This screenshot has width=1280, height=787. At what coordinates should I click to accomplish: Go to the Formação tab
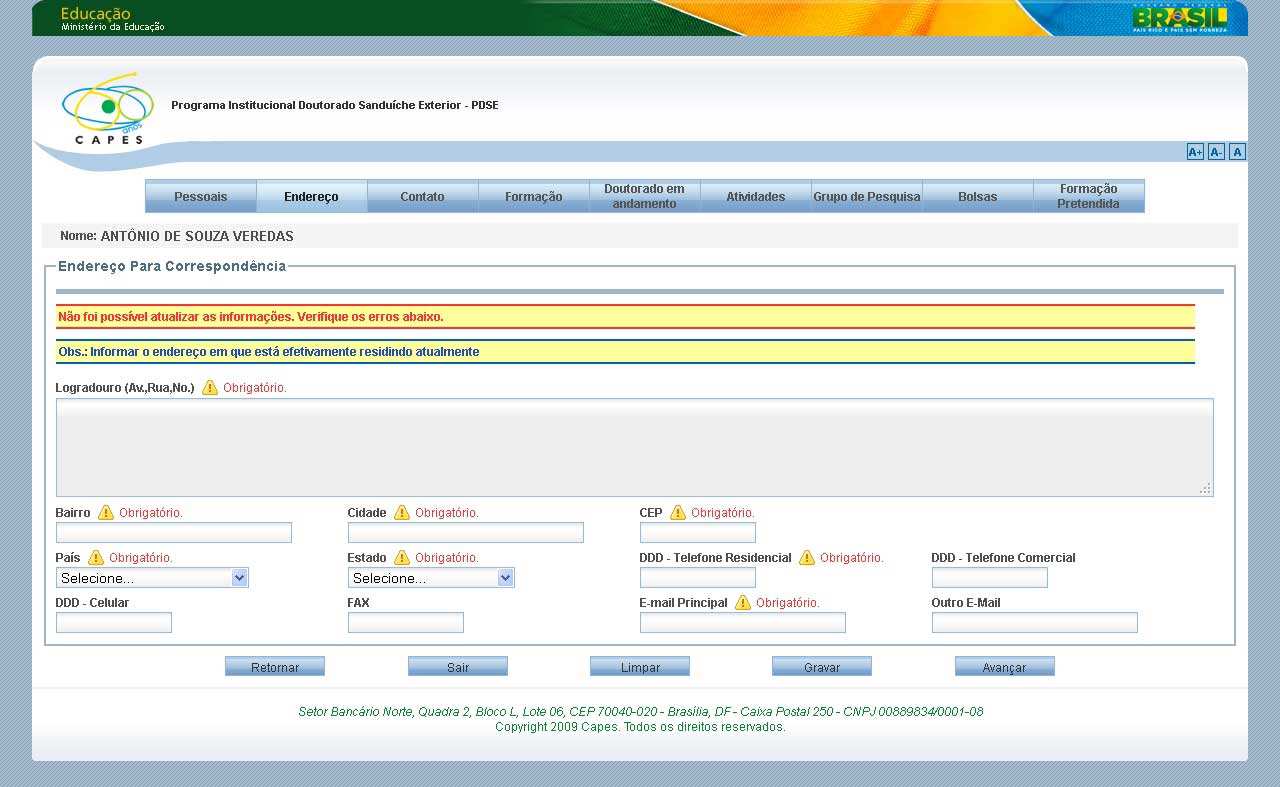coord(533,196)
